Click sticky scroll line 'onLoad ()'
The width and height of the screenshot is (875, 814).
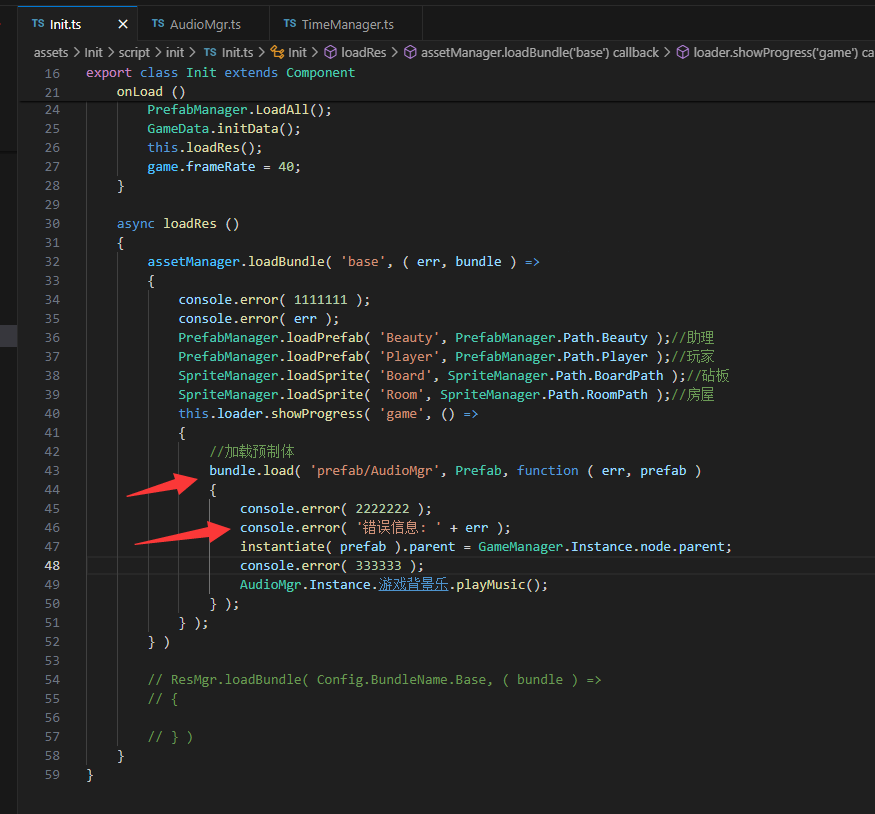click(151, 91)
